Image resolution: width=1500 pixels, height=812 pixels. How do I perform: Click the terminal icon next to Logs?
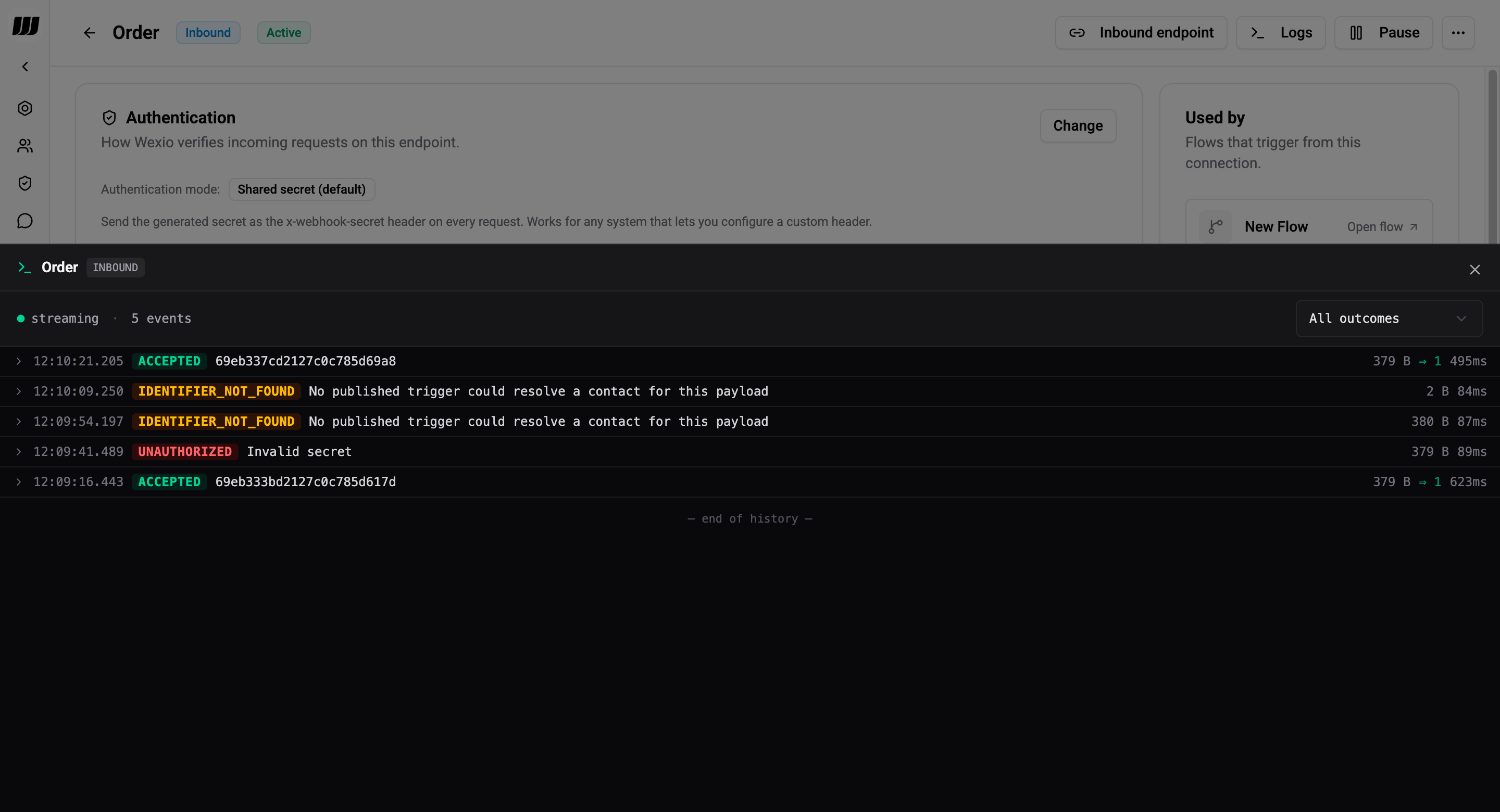pos(1258,33)
